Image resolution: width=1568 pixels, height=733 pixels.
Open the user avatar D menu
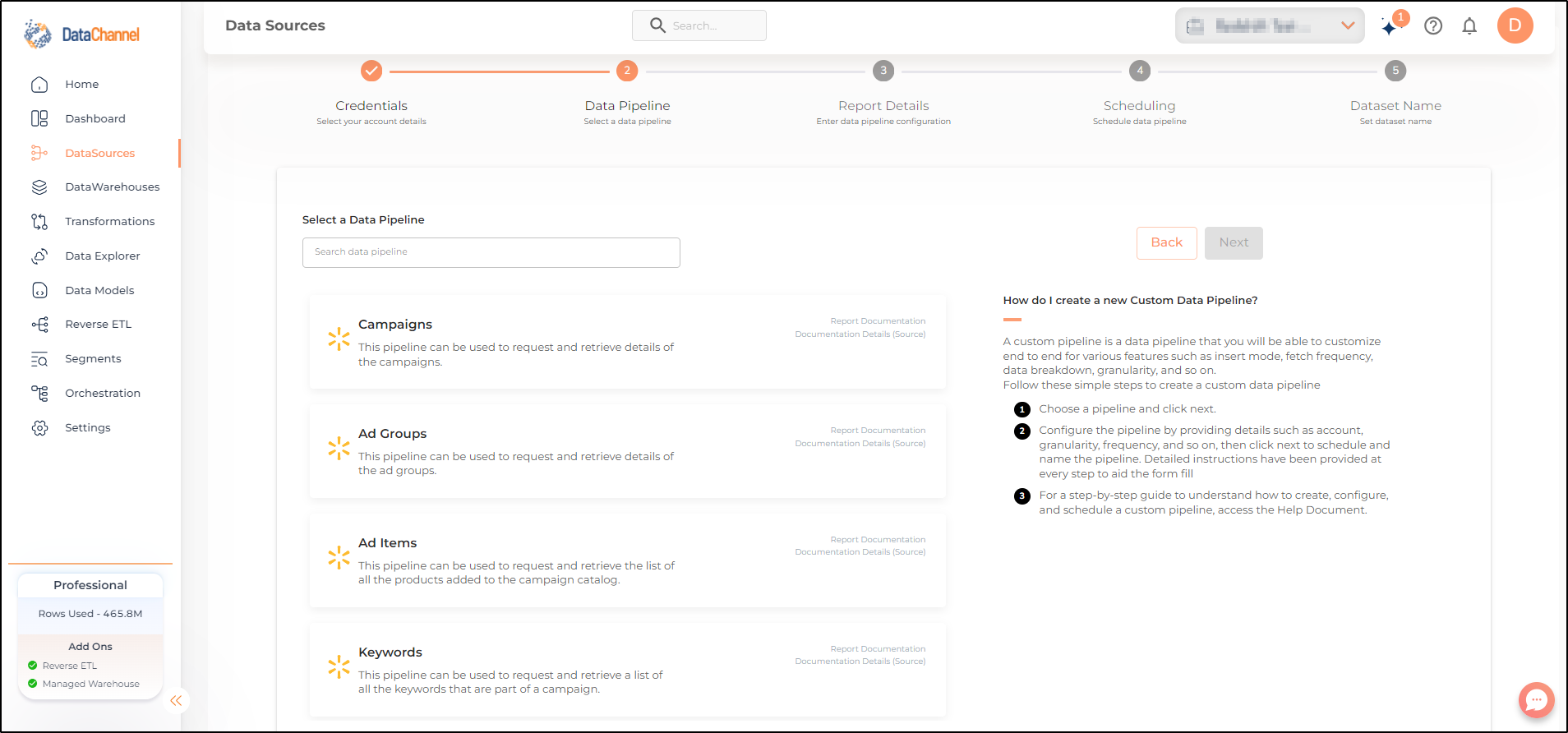tap(1515, 25)
